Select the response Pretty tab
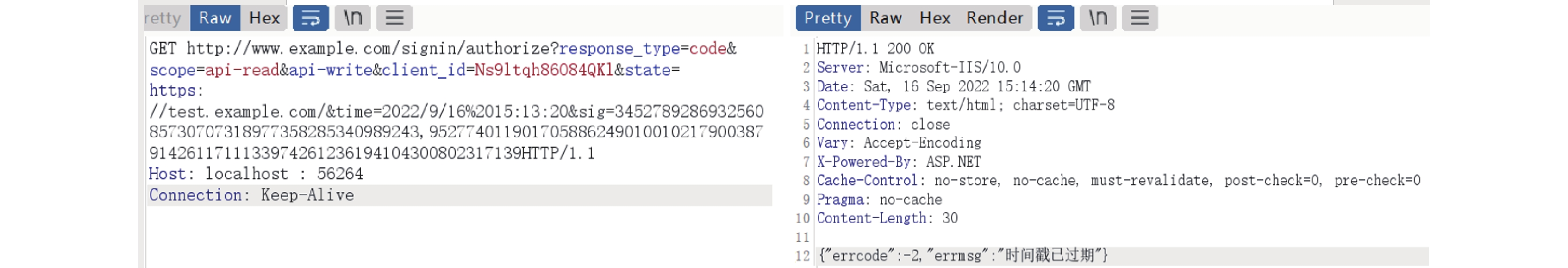Image resolution: width=1568 pixels, height=268 pixels. point(828,18)
